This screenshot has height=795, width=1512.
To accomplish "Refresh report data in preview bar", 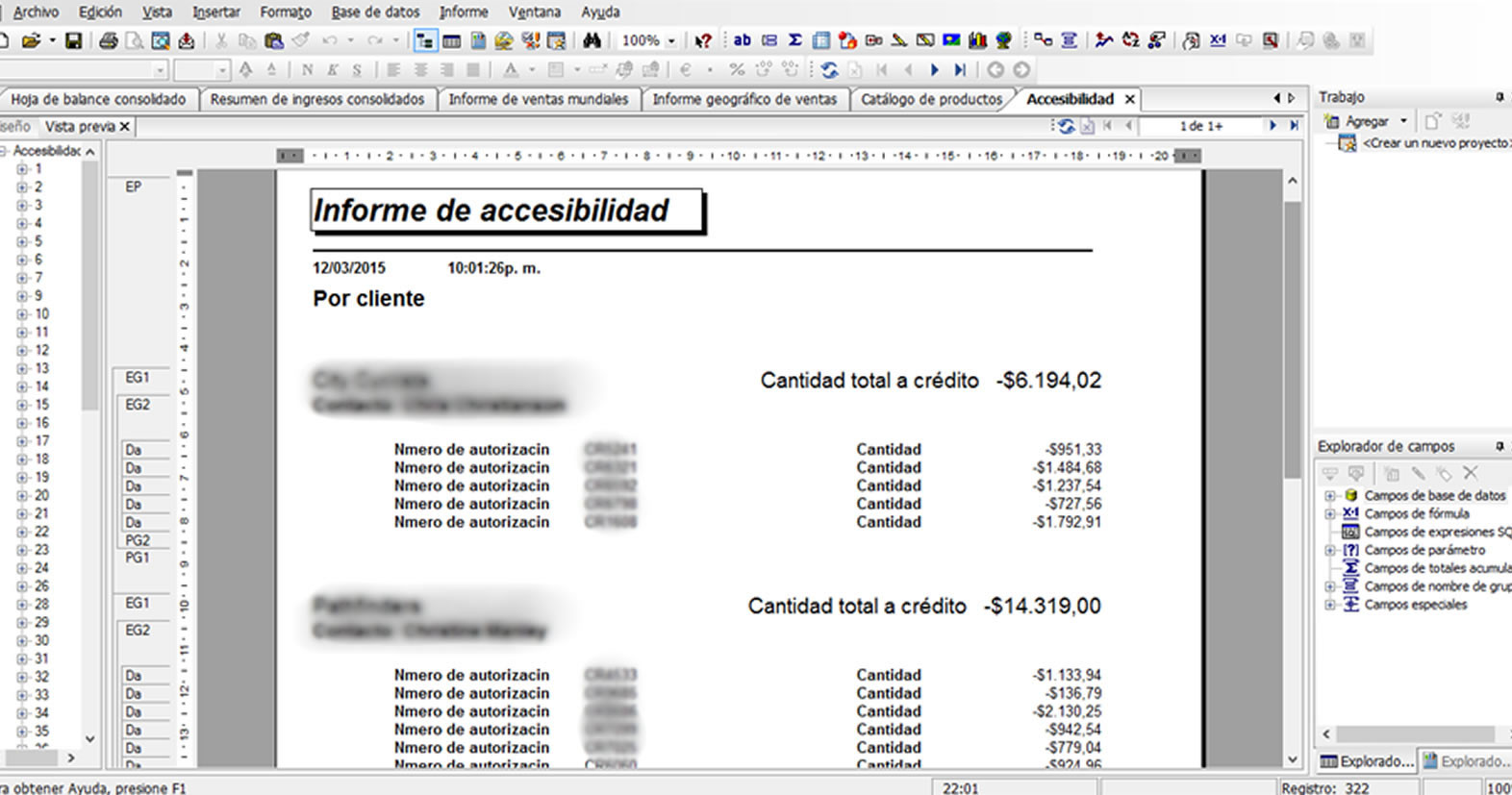I will tap(1066, 126).
